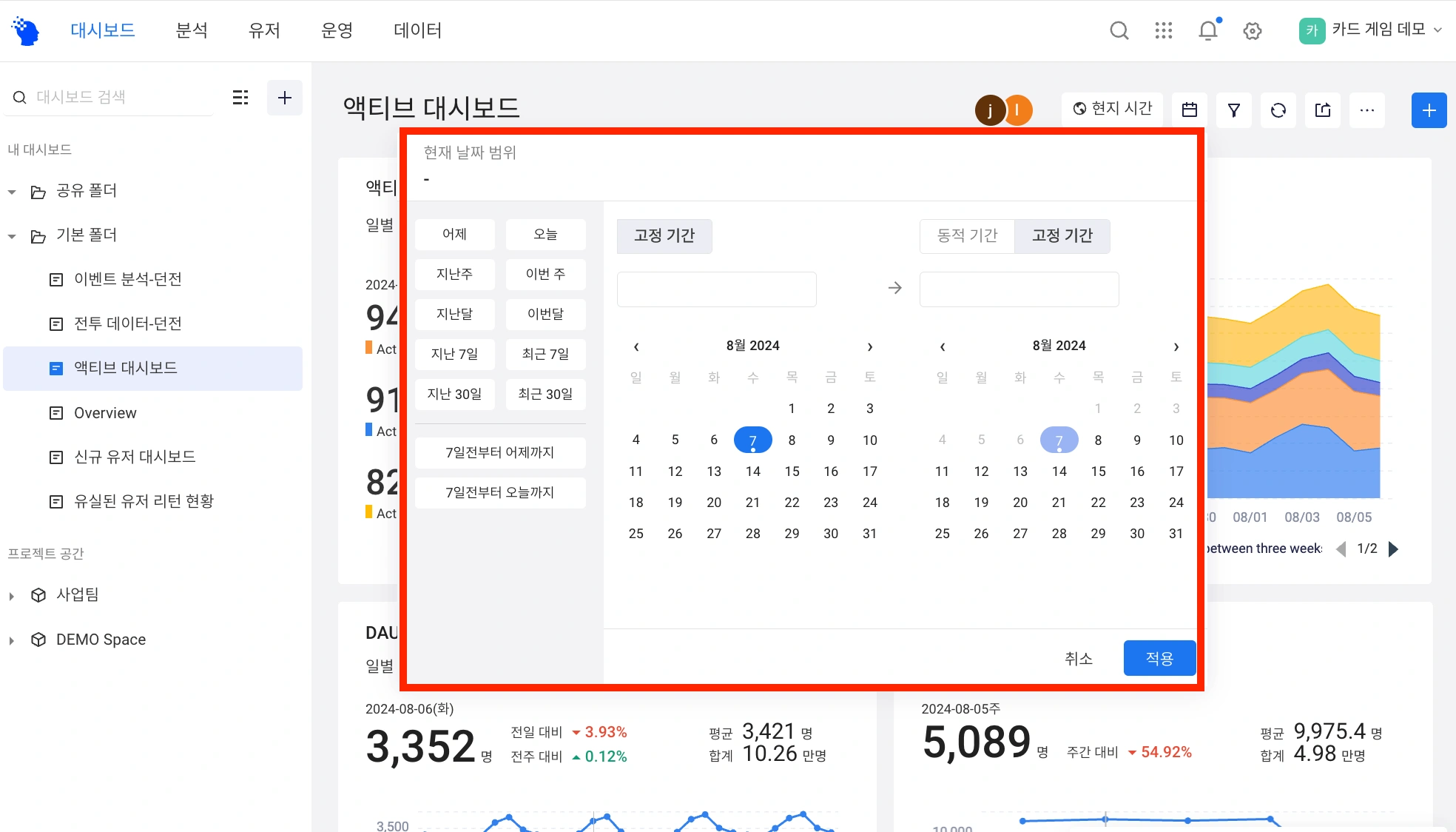The height and width of the screenshot is (832, 1456).
Task: Open the more options ellipsis menu
Action: (x=1367, y=110)
